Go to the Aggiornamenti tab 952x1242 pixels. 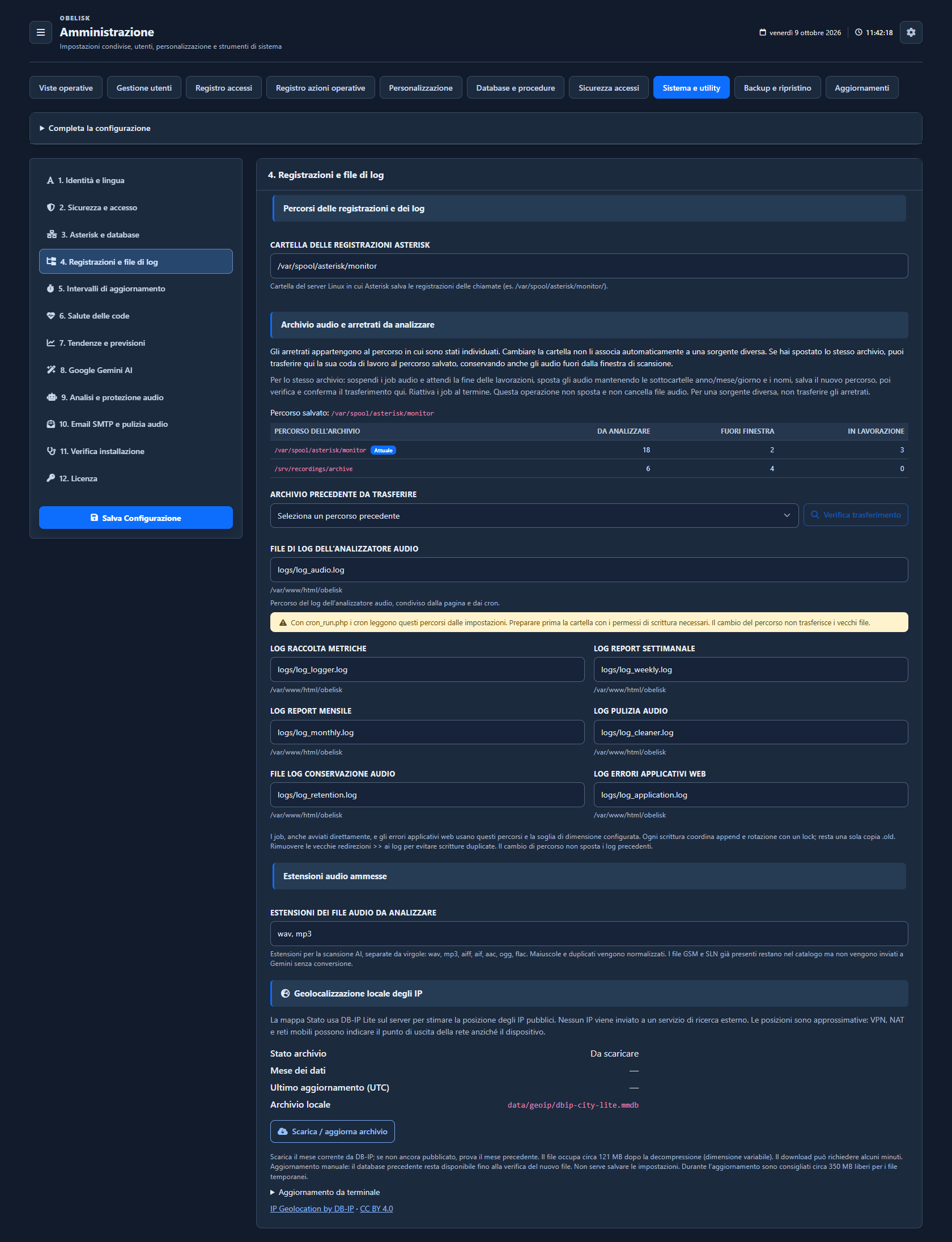tap(862, 88)
